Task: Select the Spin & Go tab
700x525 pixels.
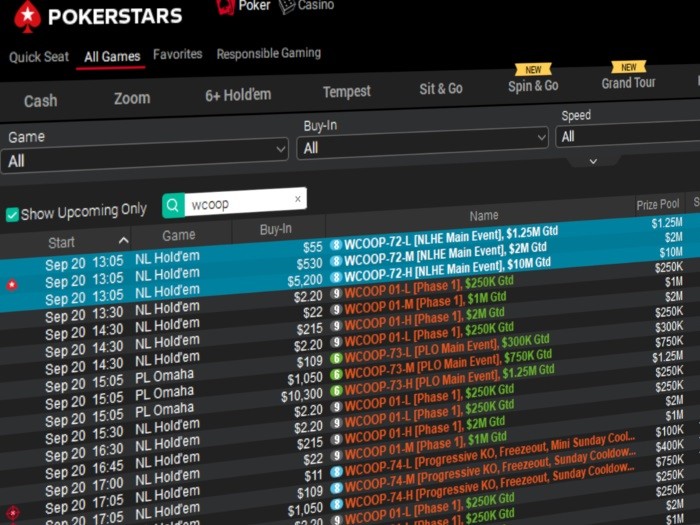Action: click(x=533, y=86)
